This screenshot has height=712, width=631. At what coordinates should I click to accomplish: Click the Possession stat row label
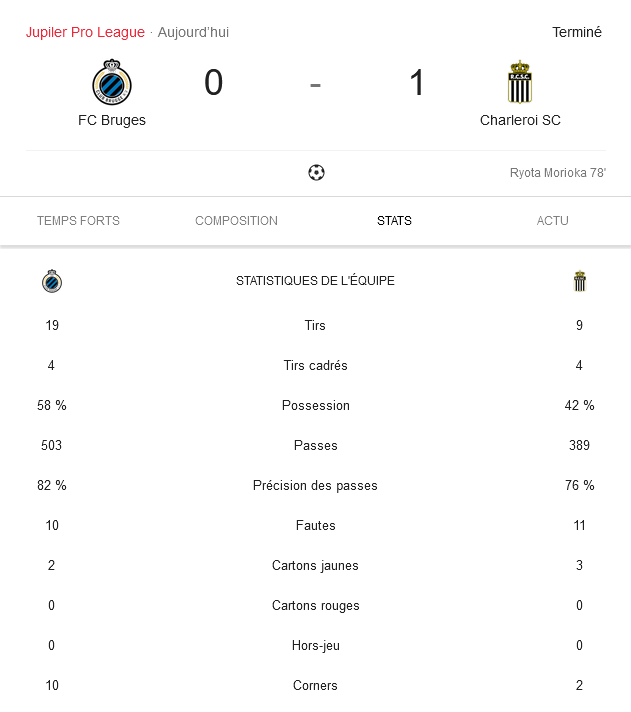[316, 405]
